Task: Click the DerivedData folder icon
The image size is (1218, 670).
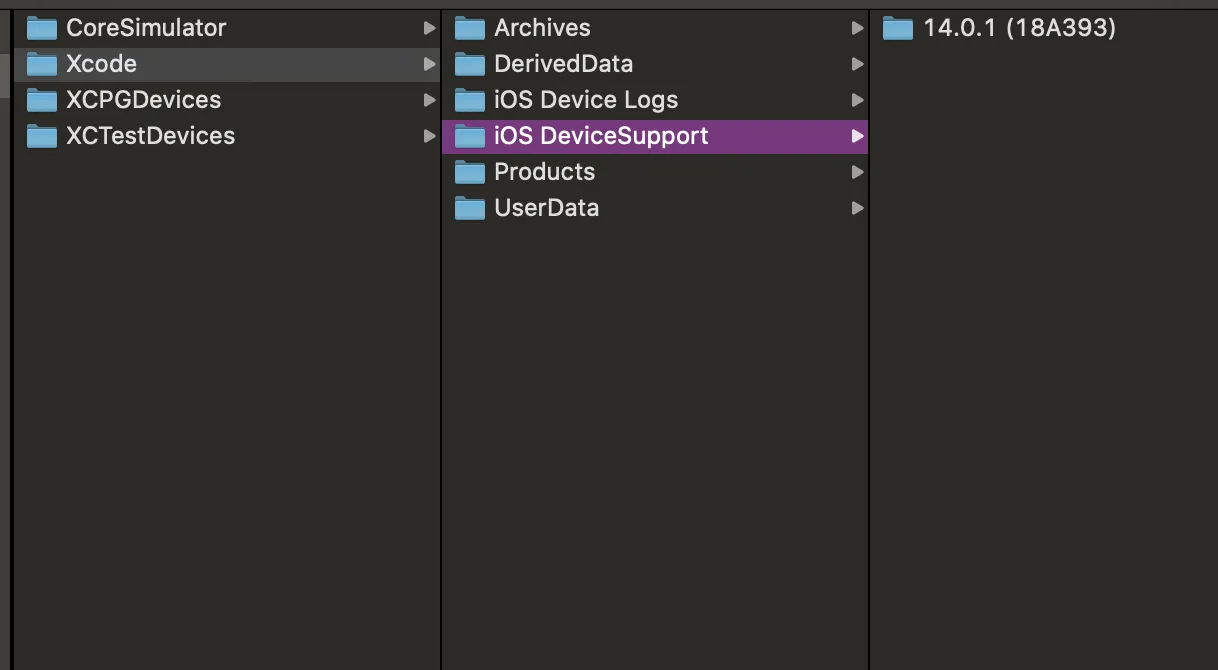Action: pos(469,64)
